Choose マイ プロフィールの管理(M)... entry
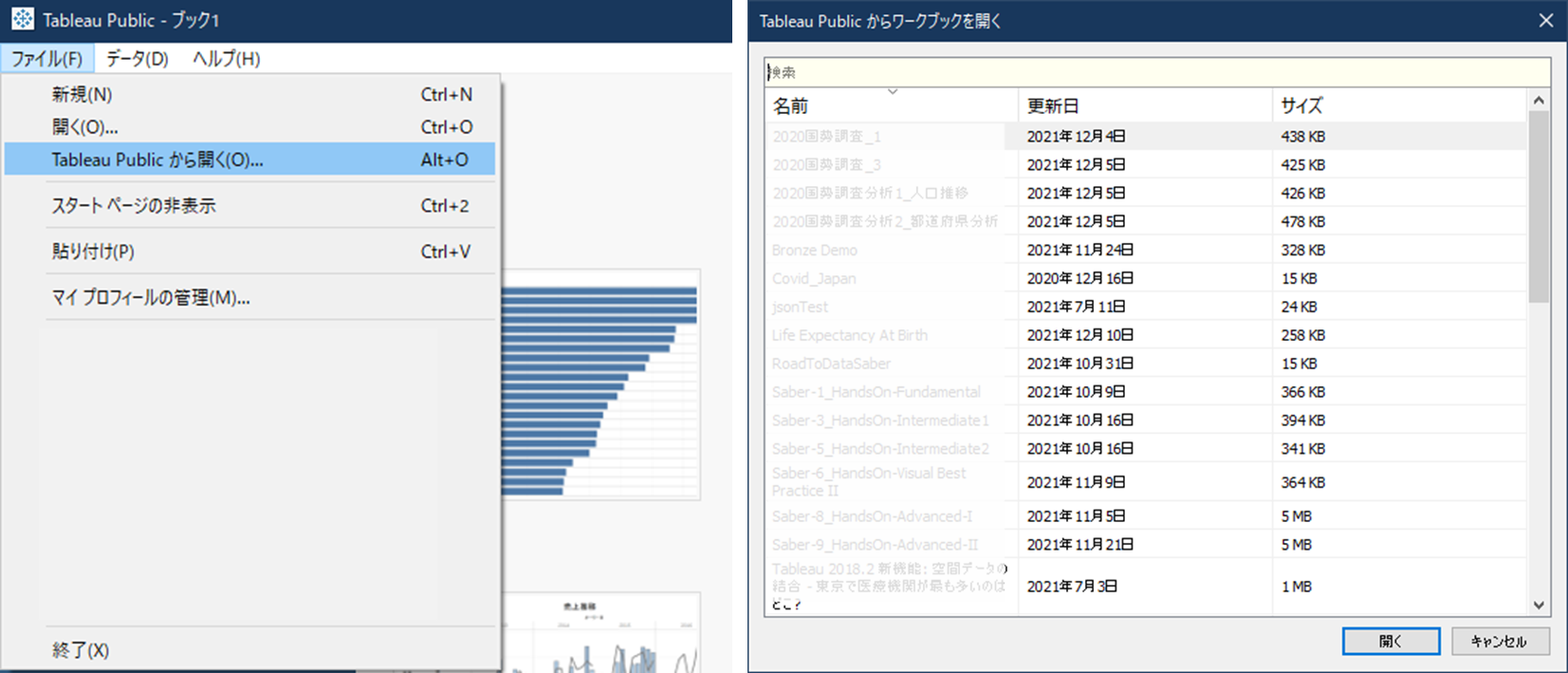 250,298
